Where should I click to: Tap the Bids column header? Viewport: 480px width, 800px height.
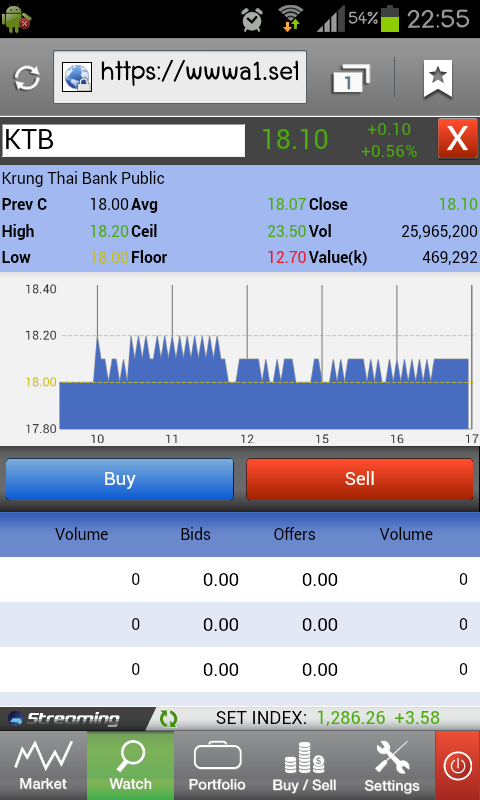point(195,534)
